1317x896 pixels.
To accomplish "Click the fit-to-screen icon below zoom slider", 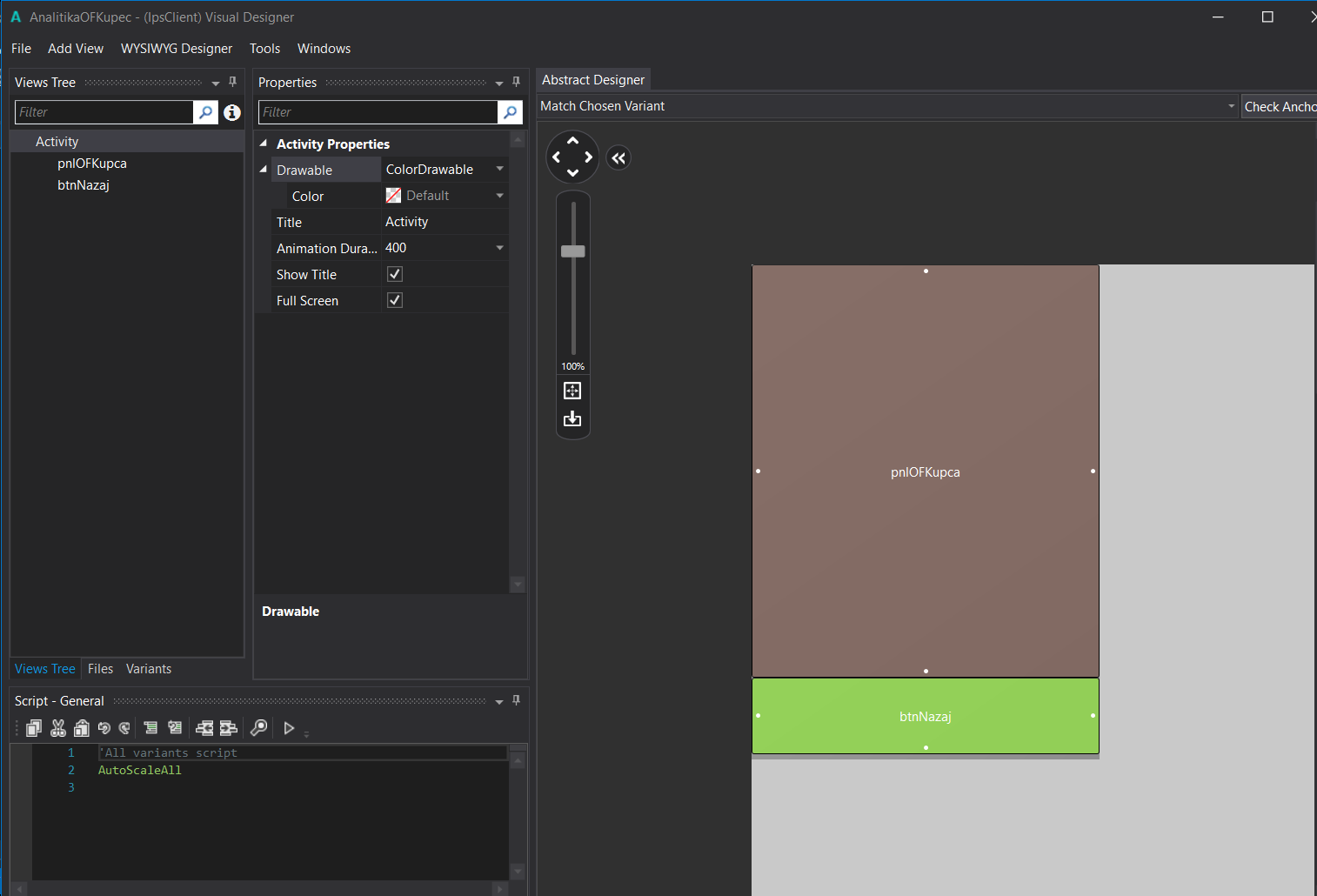I will click(572, 391).
